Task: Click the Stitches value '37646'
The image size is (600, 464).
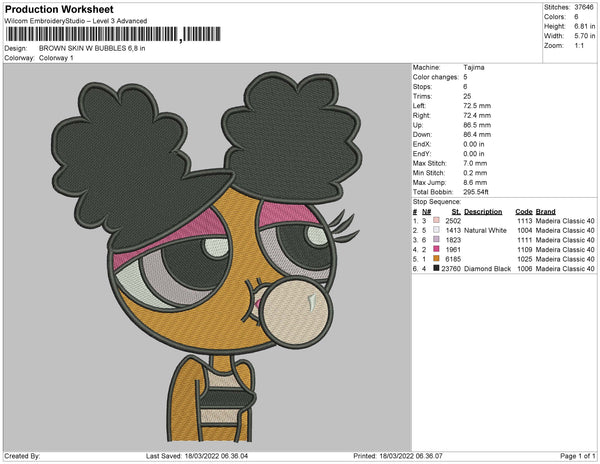Action: click(x=584, y=7)
